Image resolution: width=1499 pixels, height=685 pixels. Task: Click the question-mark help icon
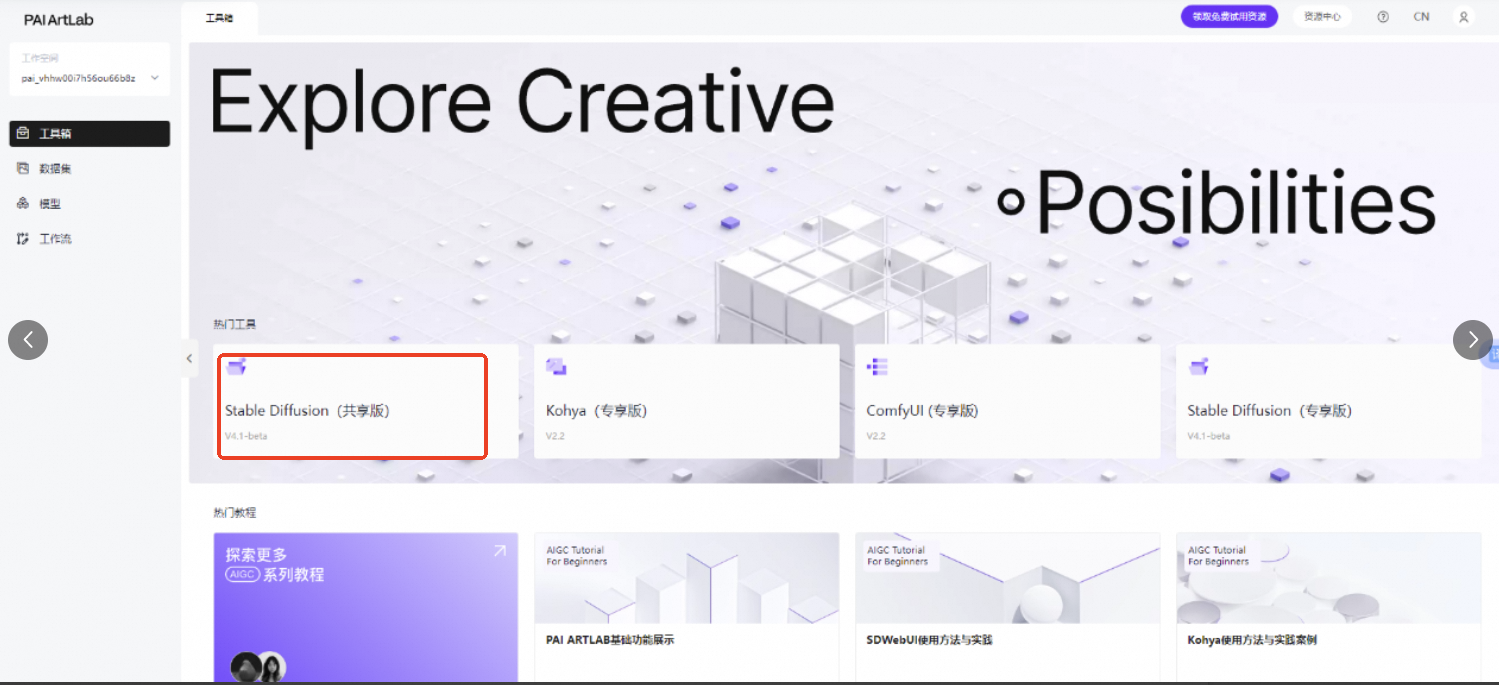(1383, 17)
